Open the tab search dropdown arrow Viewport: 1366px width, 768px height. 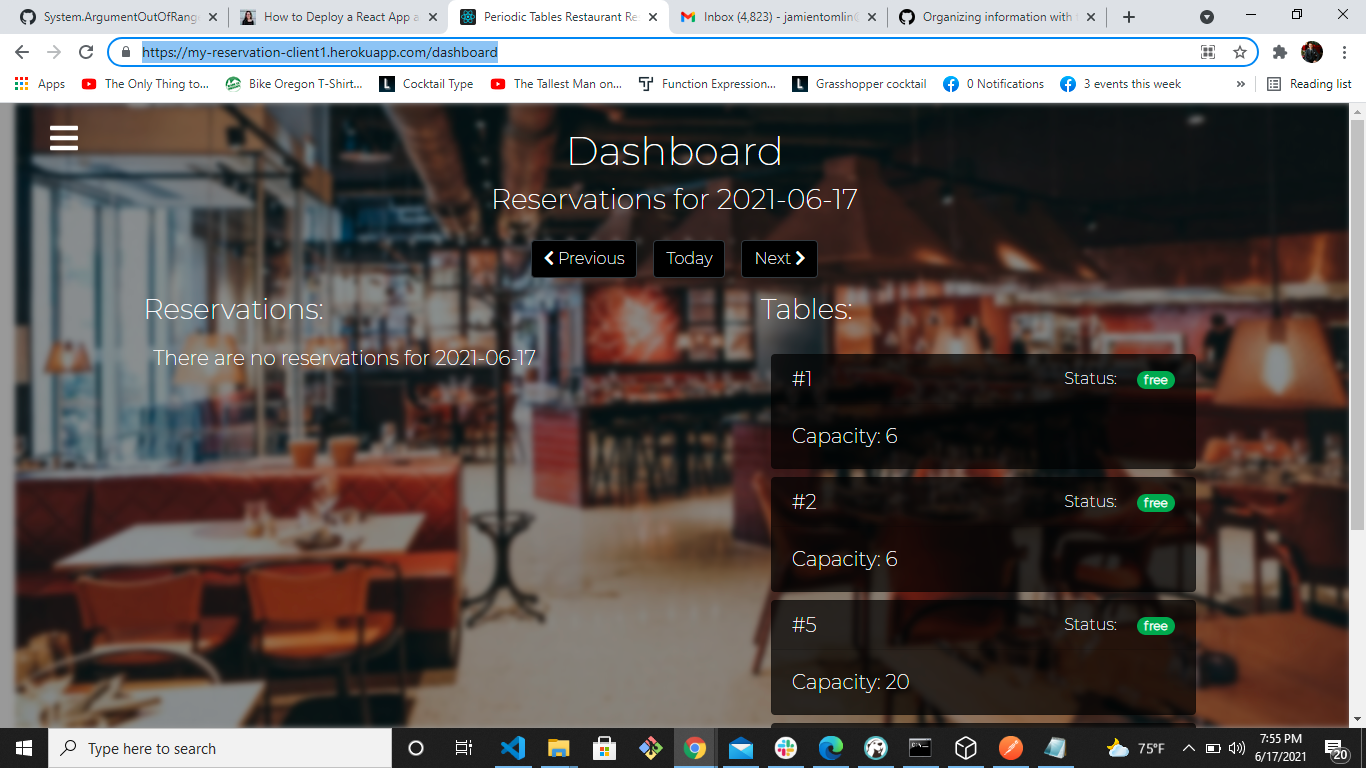1207,17
